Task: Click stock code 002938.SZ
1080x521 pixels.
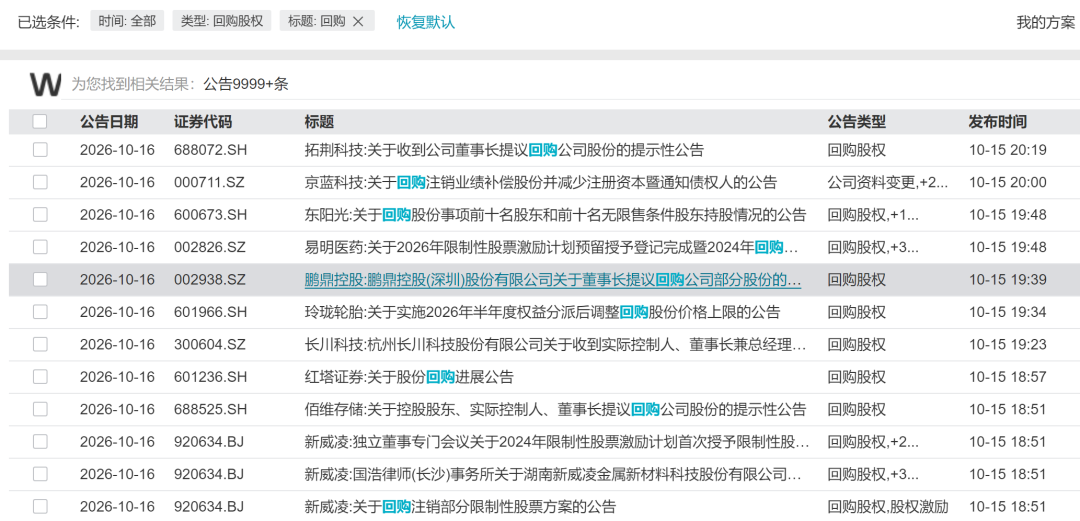Action: [209, 280]
